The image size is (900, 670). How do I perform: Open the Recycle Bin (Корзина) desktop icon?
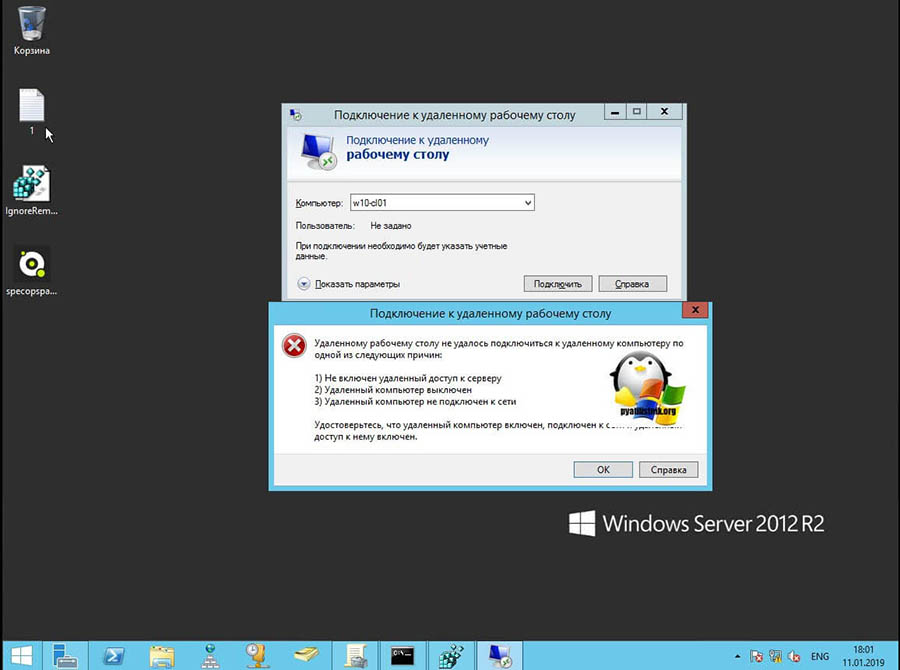tap(31, 24)
